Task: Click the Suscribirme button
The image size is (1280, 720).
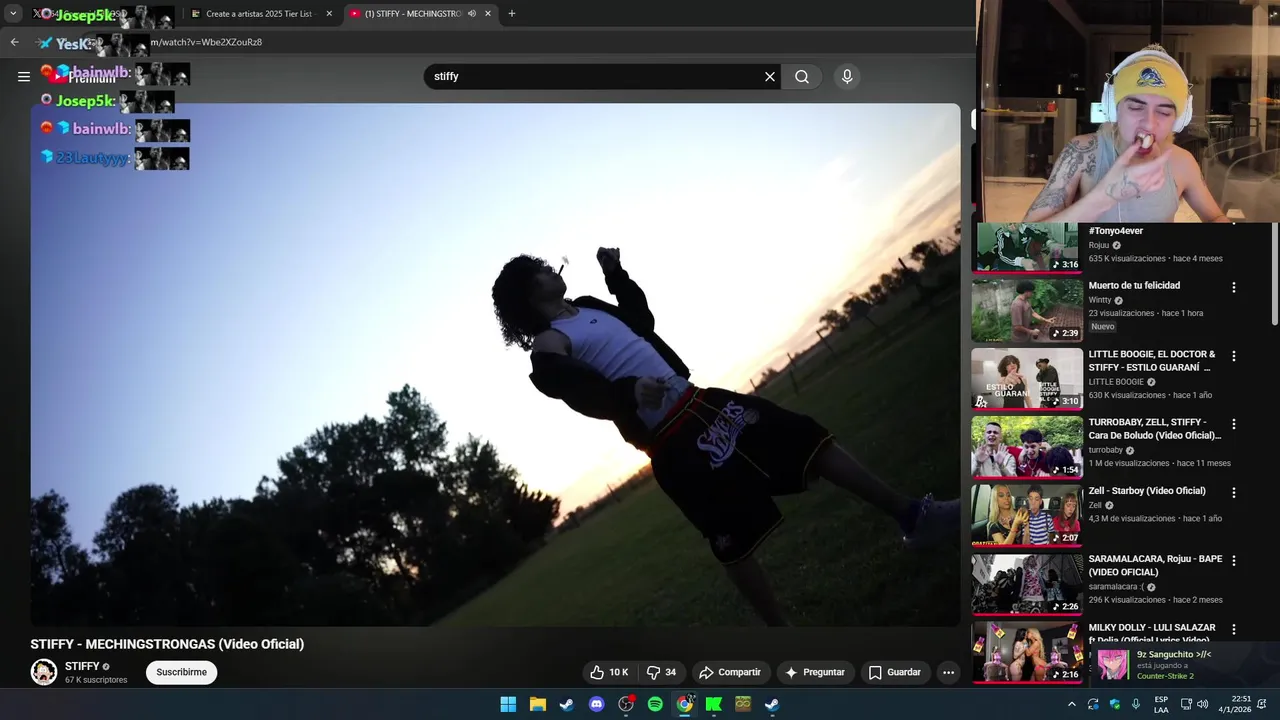Action: (x=181, y=672)
